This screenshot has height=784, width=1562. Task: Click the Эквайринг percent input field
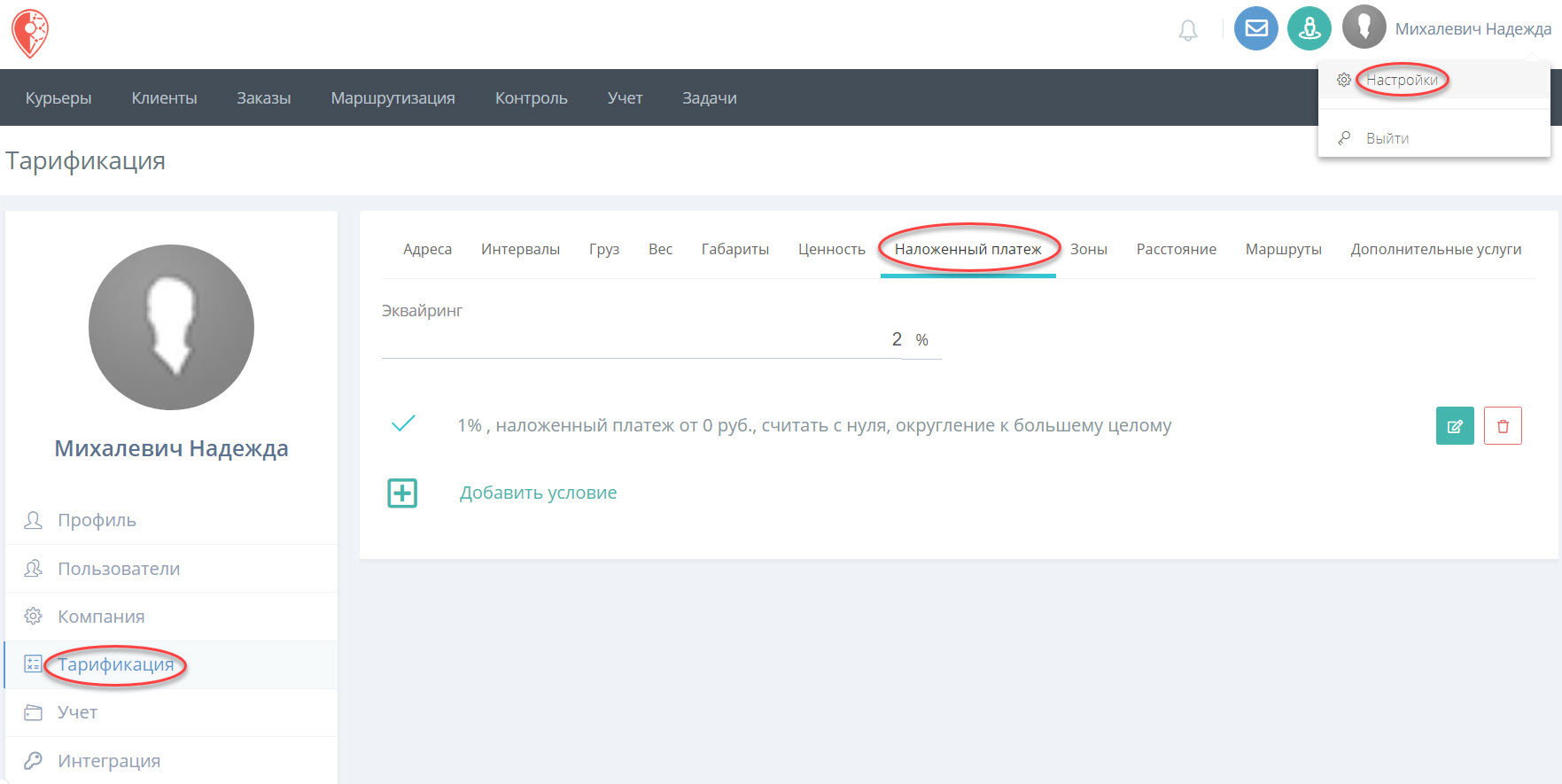click(x=642, y=340)
